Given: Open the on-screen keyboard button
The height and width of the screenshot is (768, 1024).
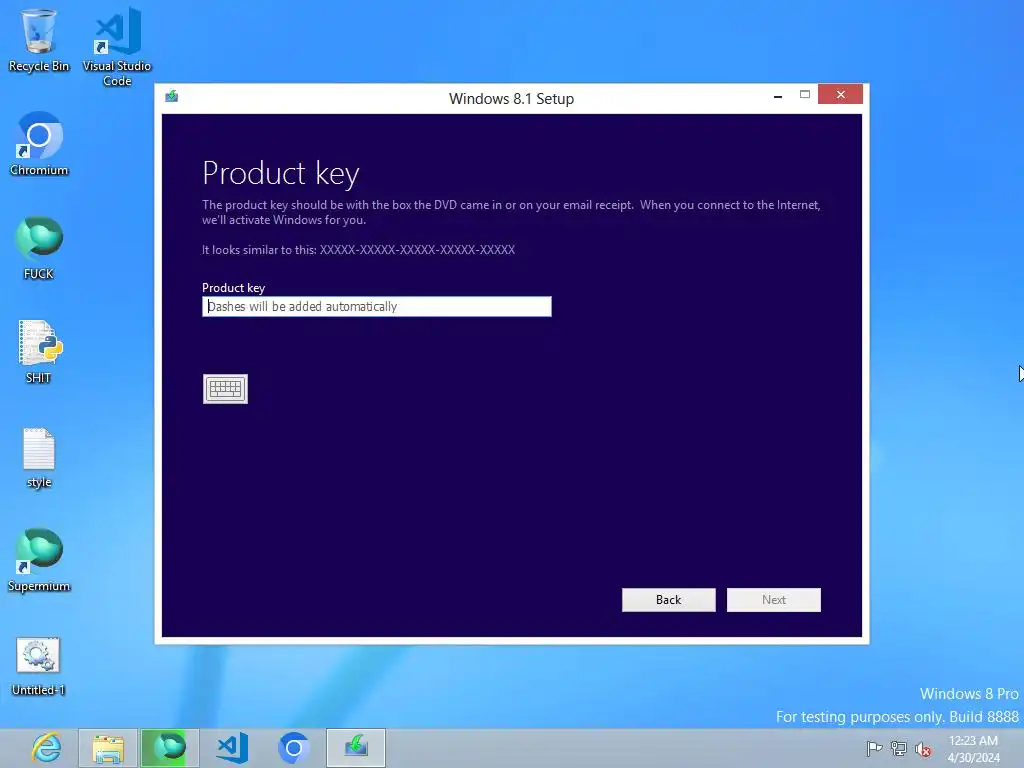Looking at the screenshot, I should click(225, 389).
